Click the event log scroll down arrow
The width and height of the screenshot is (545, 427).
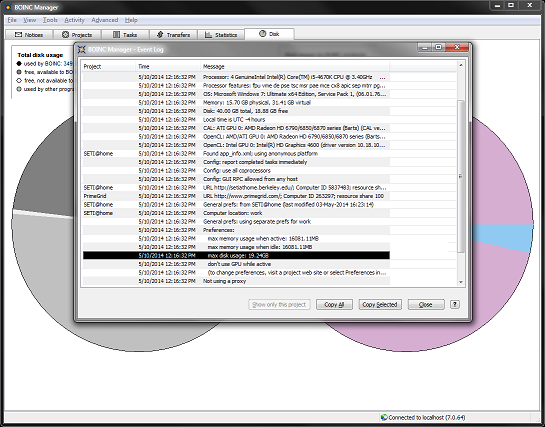coord(461,282)
